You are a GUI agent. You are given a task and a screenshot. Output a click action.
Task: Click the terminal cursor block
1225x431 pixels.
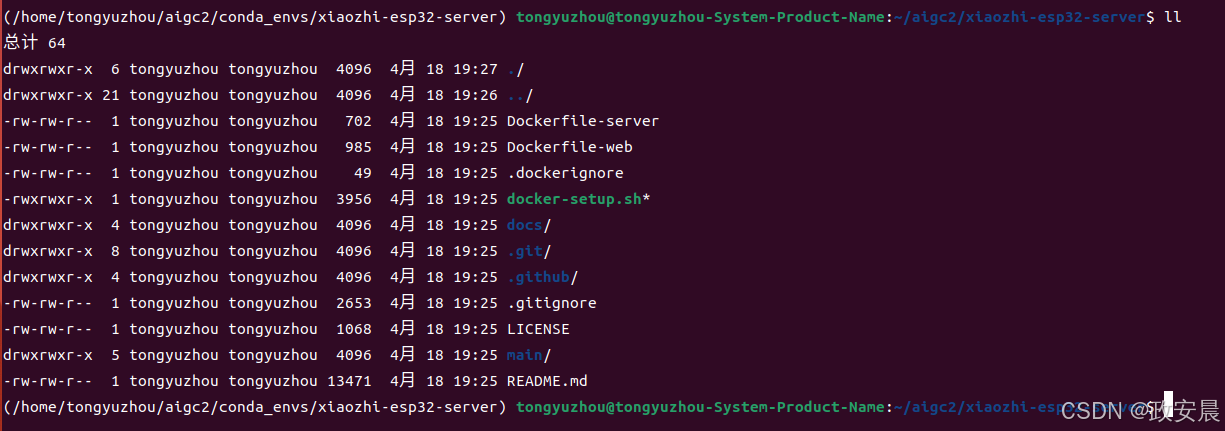pos(1167,405)
